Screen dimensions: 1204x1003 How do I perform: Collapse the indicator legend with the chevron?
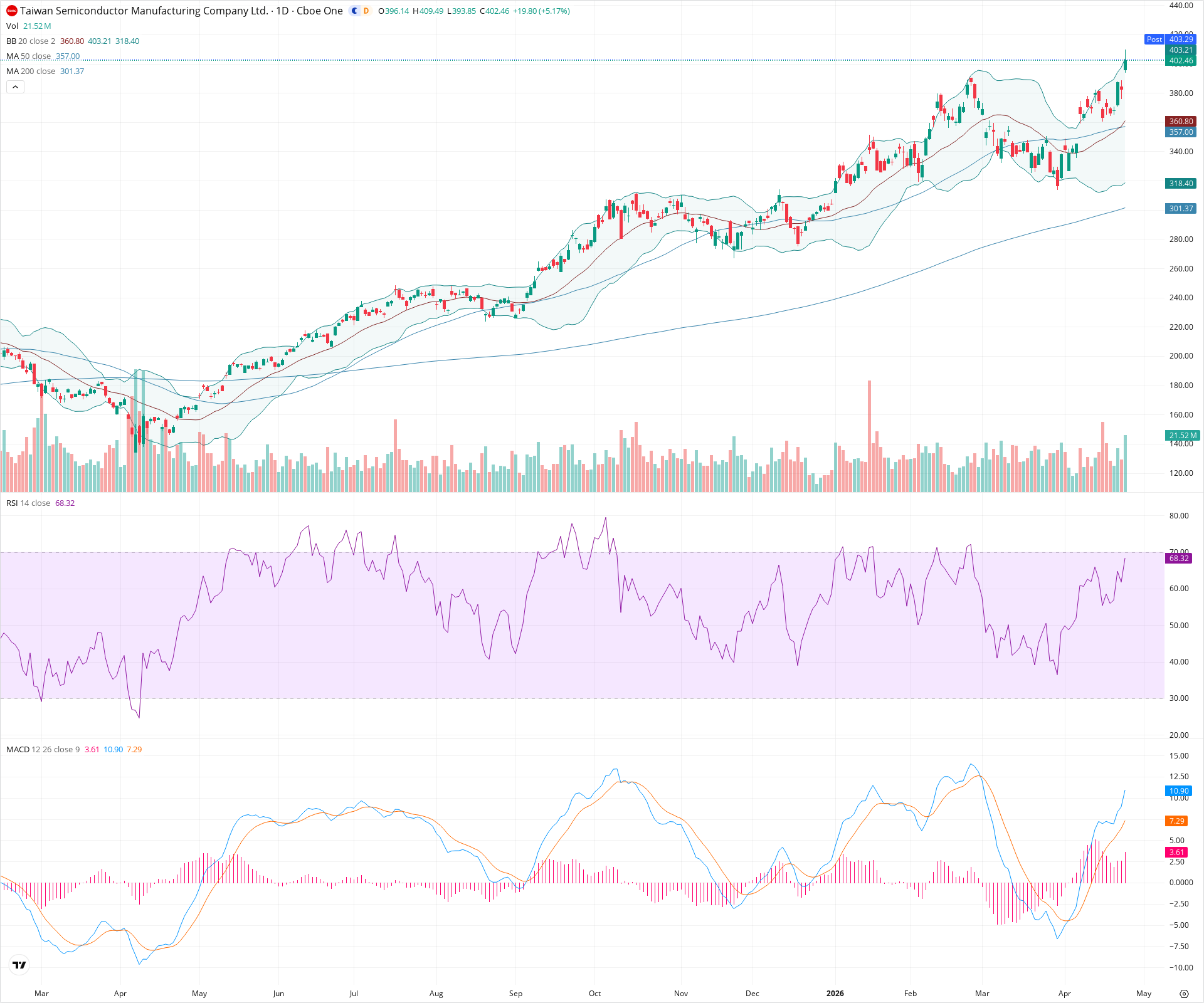pos(15,87)
